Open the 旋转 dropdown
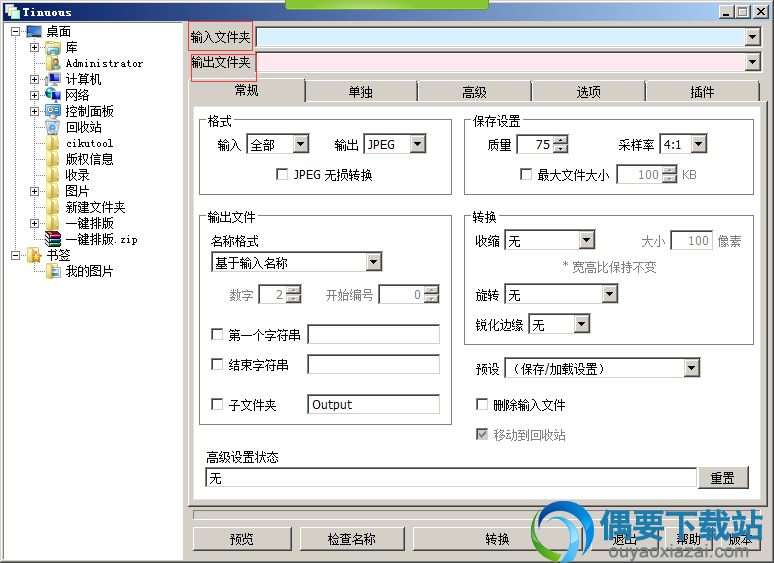Viewport: 774px width, 563px height. [610, 295]
